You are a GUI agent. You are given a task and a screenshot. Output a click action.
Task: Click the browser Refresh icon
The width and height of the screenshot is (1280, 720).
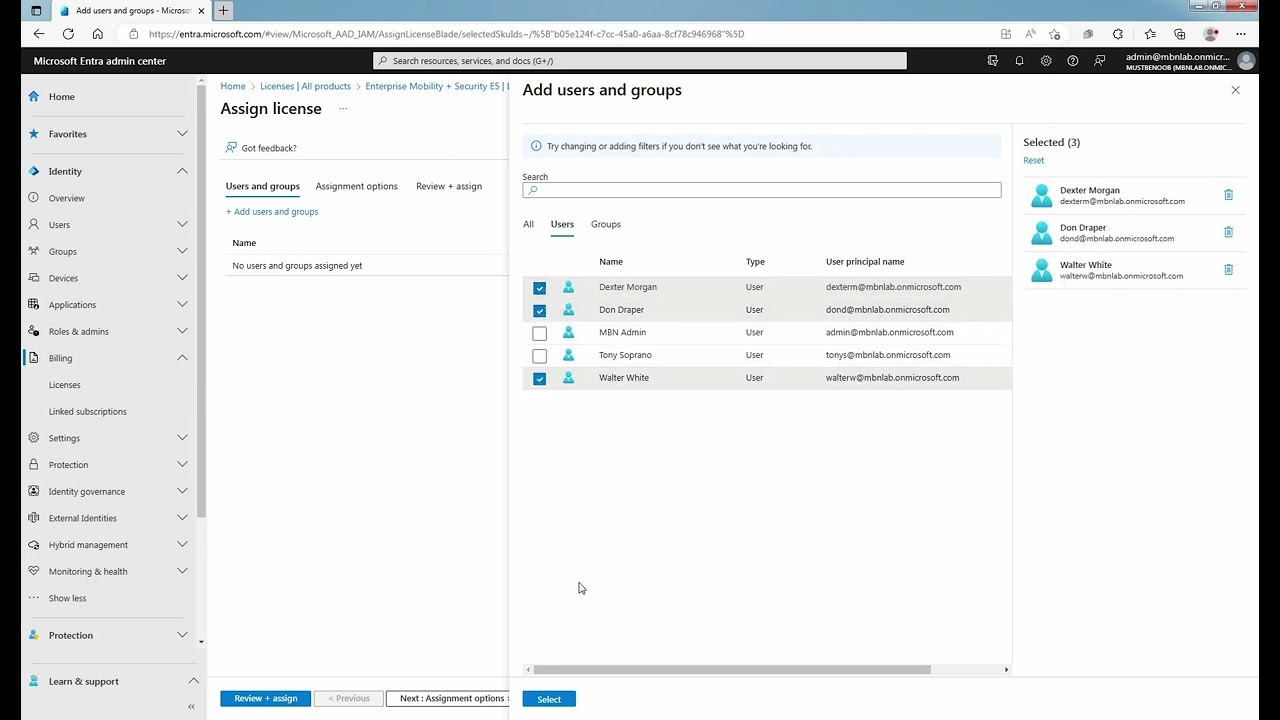[x=68, y=34]
